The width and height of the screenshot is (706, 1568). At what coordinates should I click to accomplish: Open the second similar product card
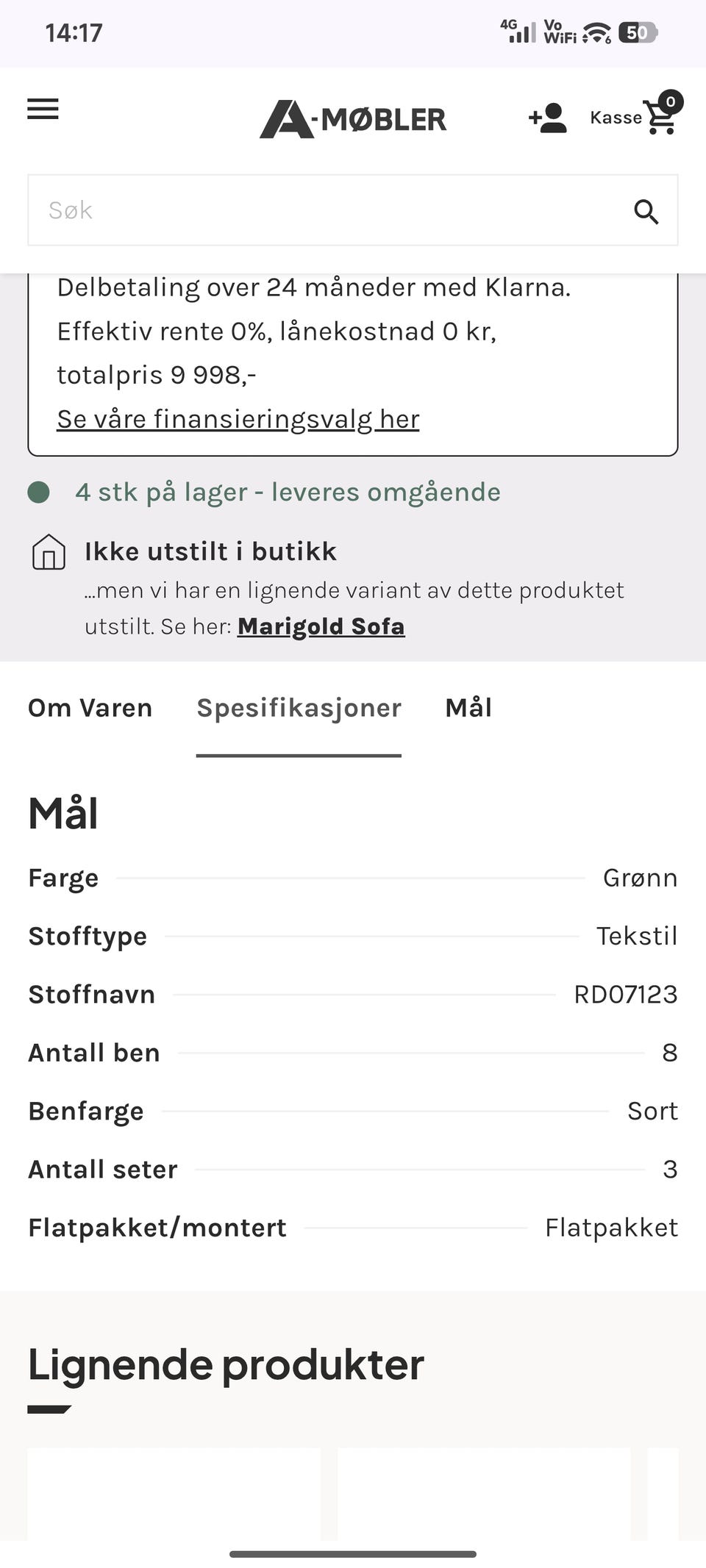(x=484, y=1492)
